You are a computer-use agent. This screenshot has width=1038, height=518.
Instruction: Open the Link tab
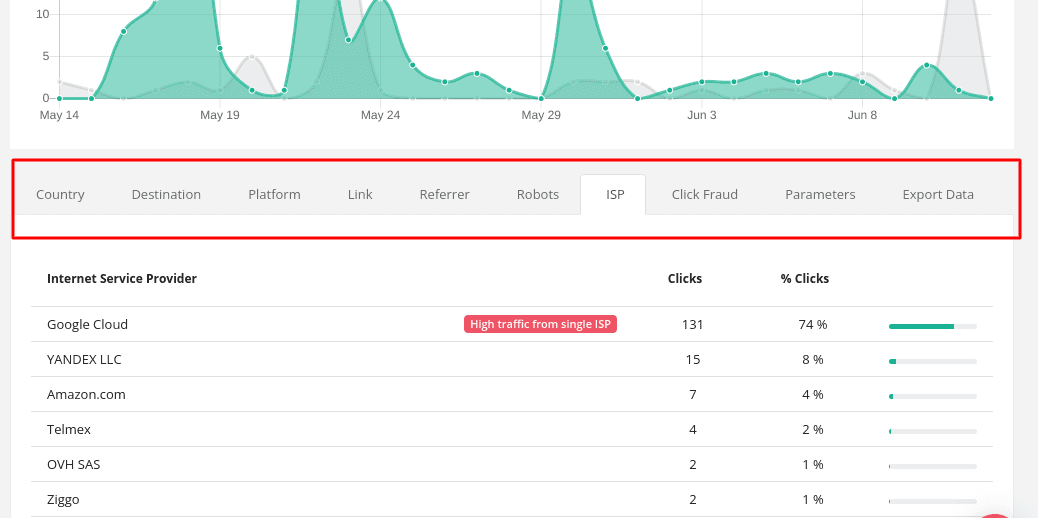tap(360, 194)
